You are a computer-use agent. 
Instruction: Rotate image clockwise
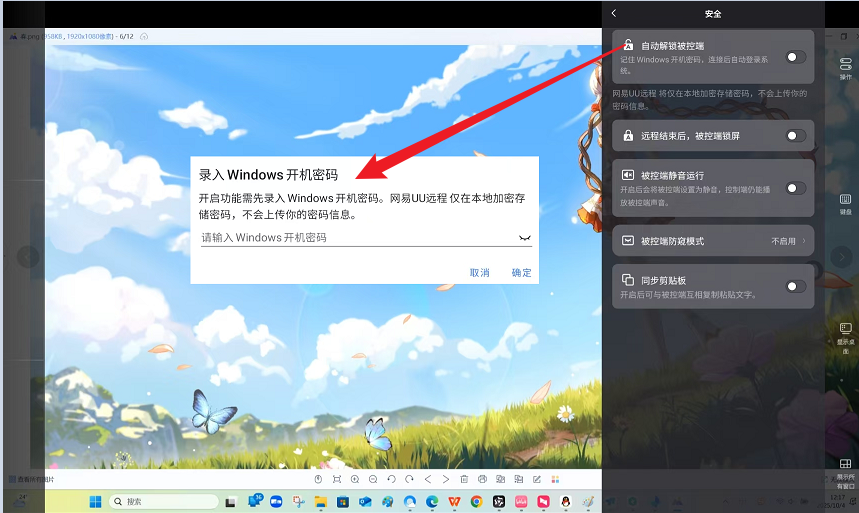(409, 480)
